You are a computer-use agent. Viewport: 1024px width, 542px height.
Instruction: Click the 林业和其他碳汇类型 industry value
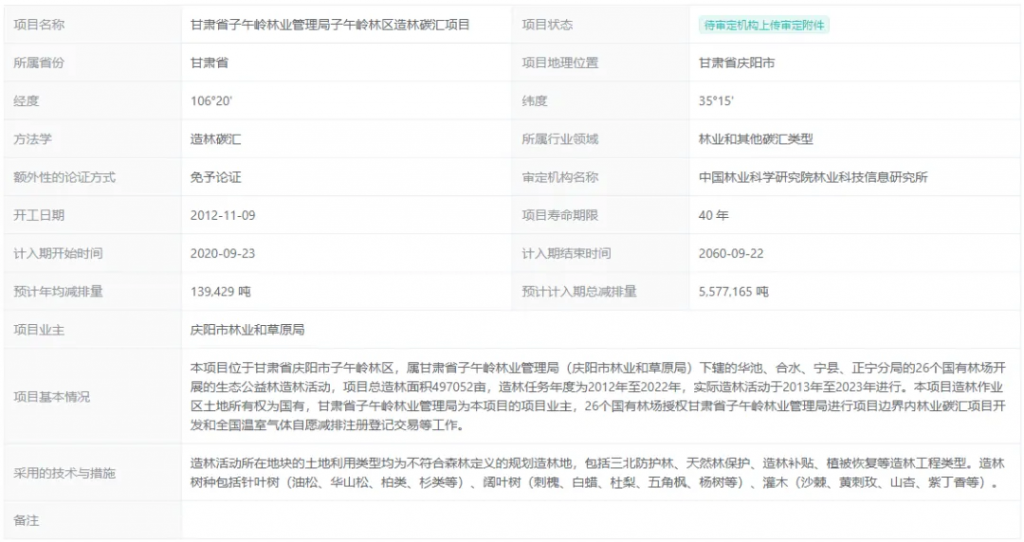click(756, 140)
